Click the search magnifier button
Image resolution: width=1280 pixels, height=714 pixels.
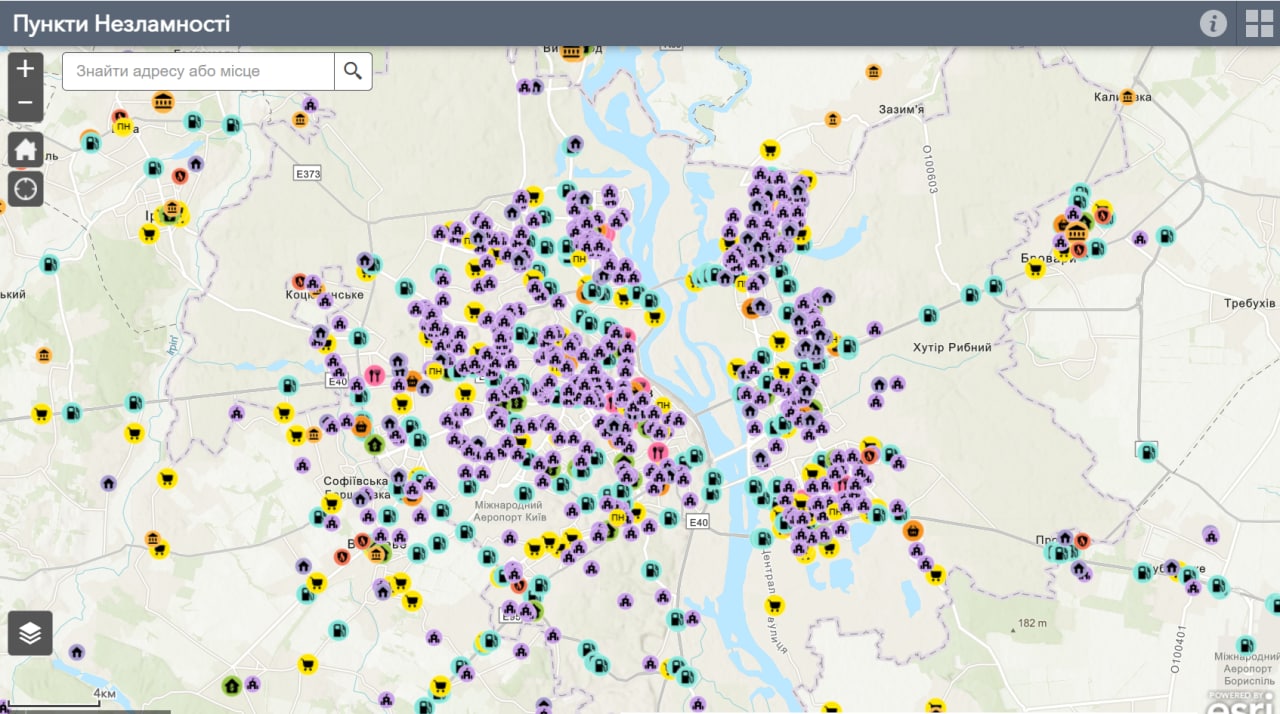[353, 71]
